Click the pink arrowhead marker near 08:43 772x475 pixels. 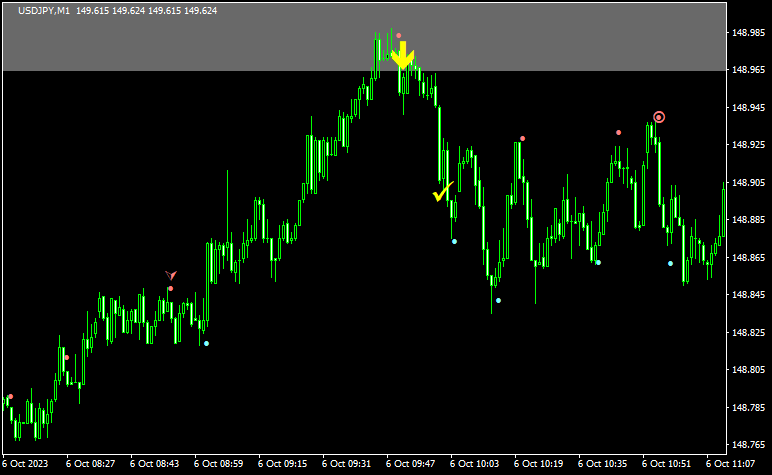171,275
